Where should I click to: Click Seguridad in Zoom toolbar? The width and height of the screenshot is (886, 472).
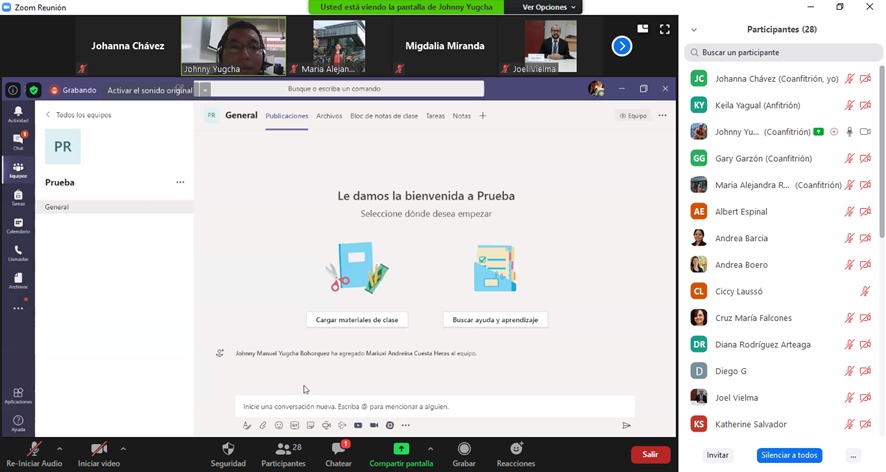click(228, 455)
